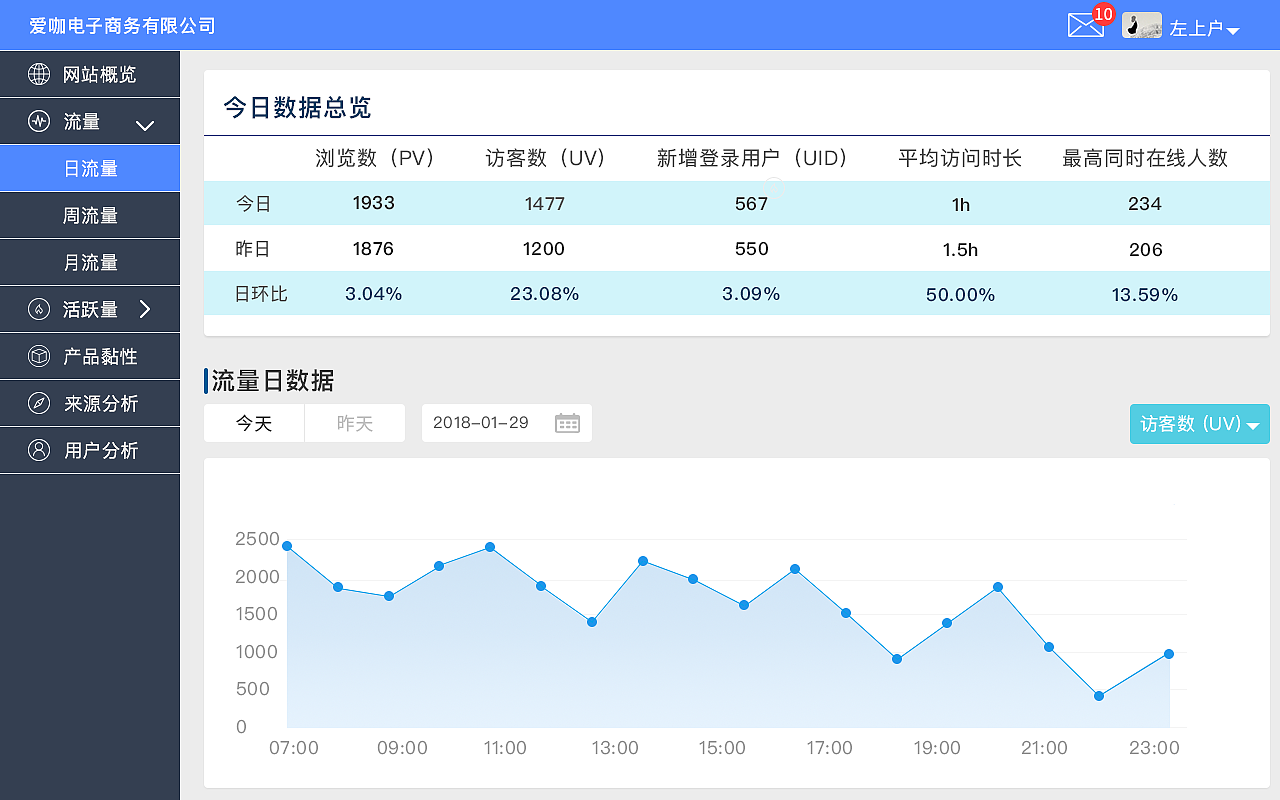The height and width of the screenshot is (800, 1280).
Task: Open the 左上户 account dropdown
Action: (1204, 28)
